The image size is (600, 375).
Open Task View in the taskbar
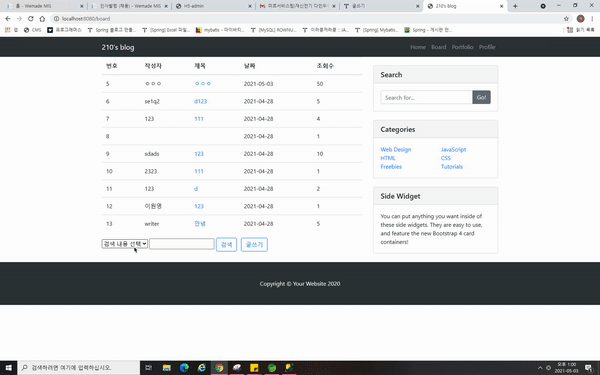point(148,368)
